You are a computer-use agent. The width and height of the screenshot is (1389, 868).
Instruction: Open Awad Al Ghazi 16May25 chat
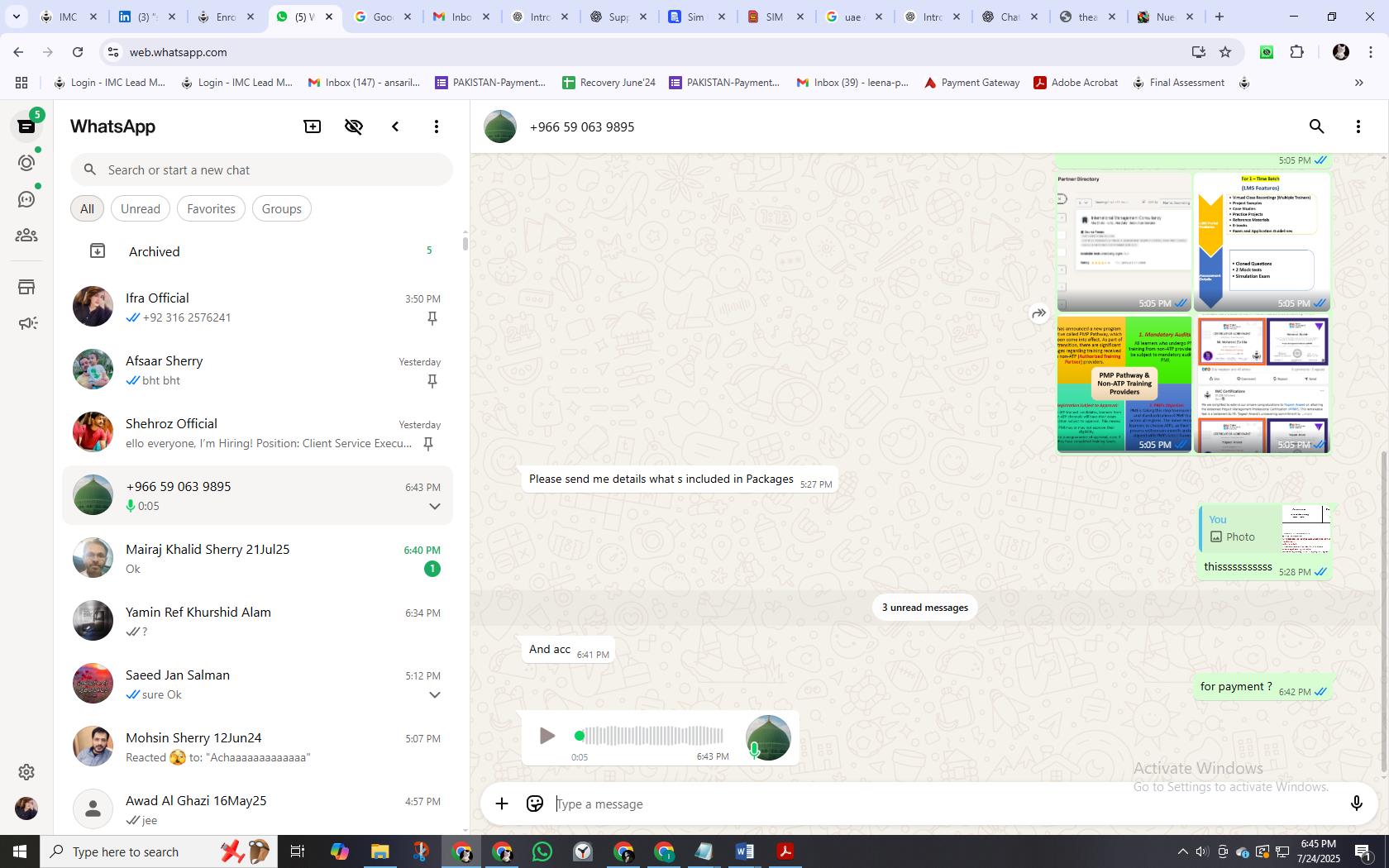pyautogui.click(x=257, y=808)
